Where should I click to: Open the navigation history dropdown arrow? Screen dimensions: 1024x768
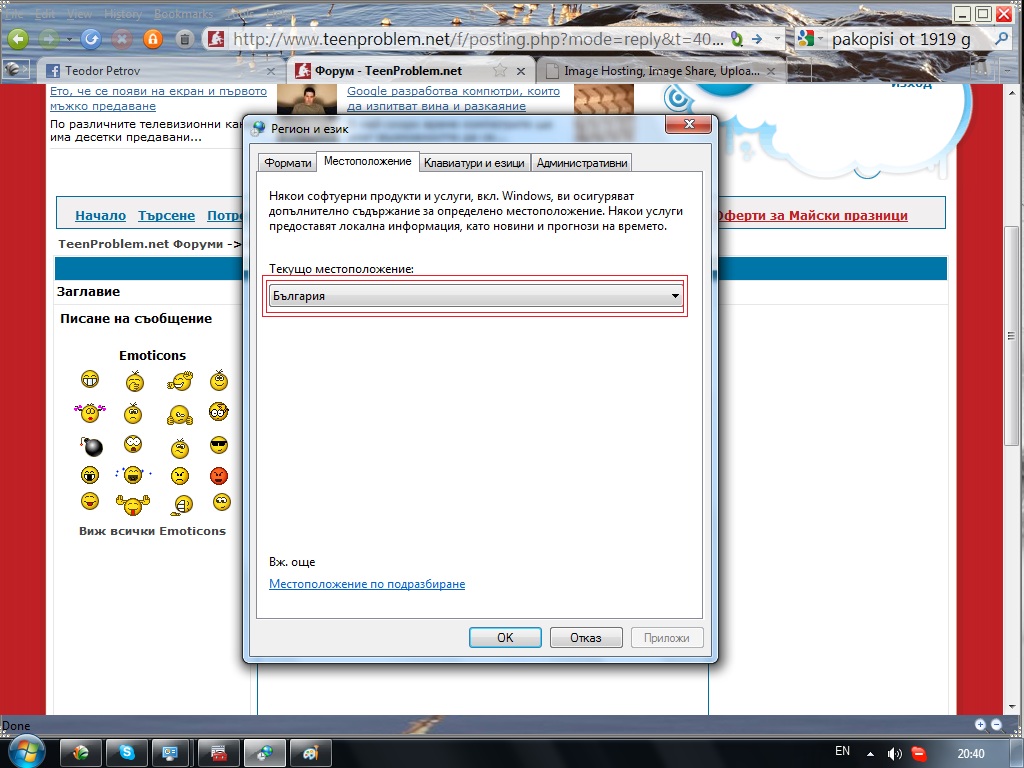coord(69,40)
